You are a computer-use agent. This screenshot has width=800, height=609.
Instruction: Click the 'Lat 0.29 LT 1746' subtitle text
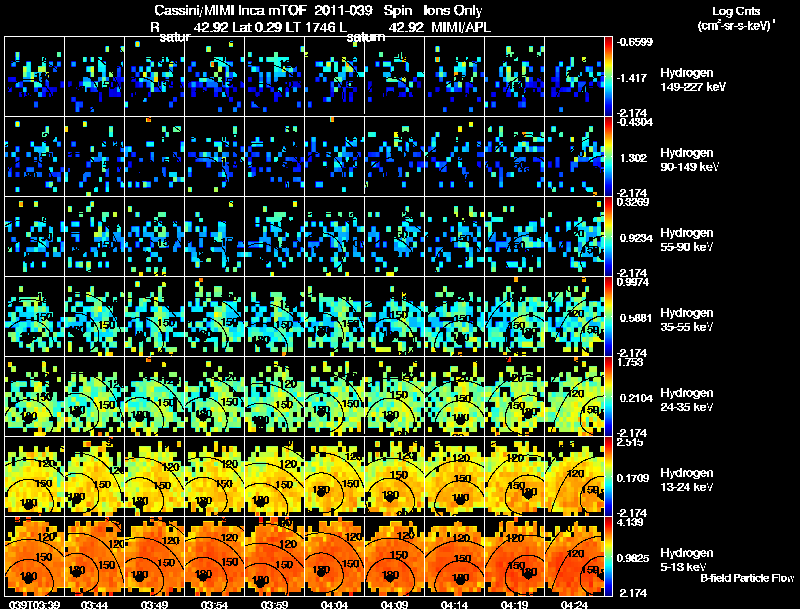tap(283, 27)
